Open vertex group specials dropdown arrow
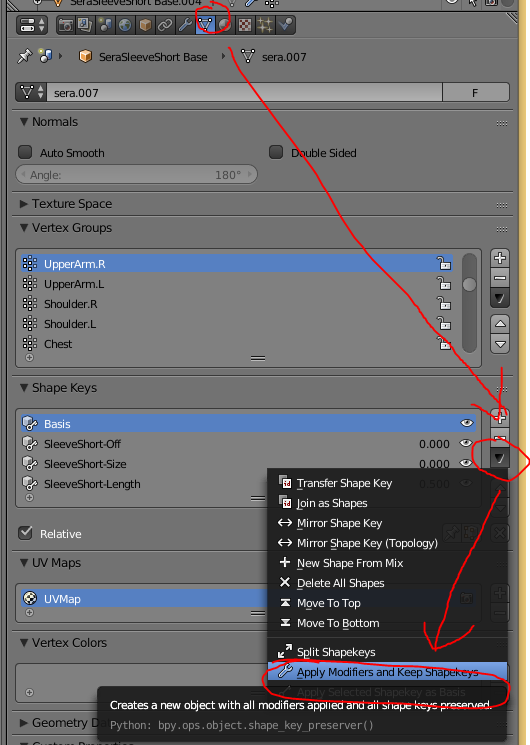The image size is (530, 745). pyautogui.click(x=500, y=298)
